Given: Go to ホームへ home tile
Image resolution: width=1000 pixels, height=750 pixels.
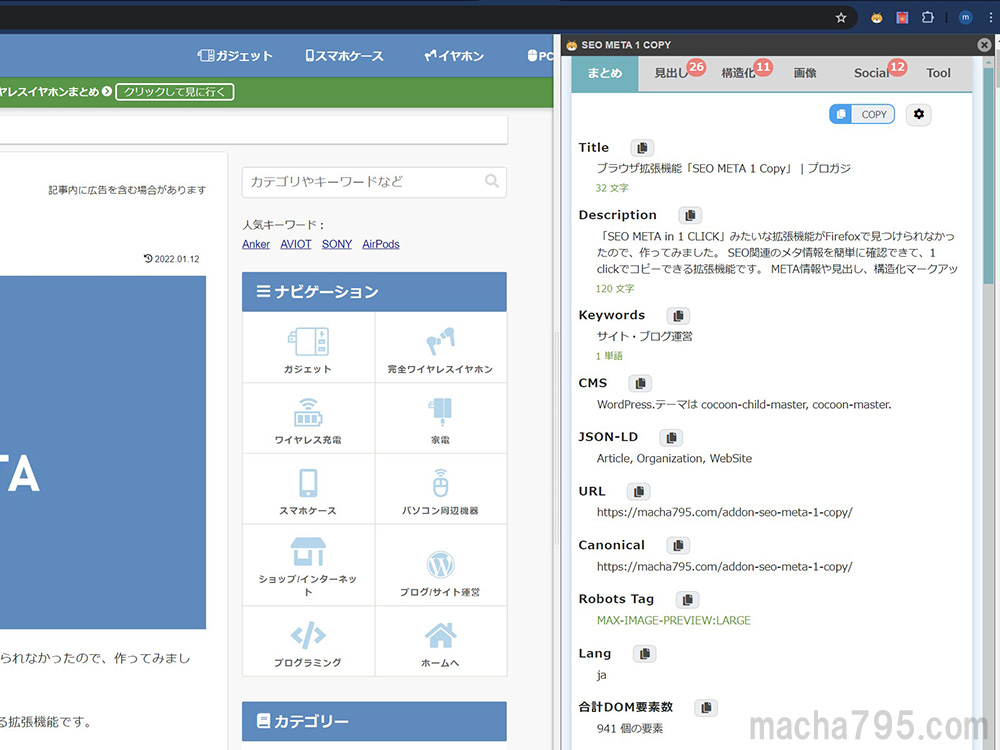Looking at the screenshot, I should pyautogui.click(x=441, y=641).
